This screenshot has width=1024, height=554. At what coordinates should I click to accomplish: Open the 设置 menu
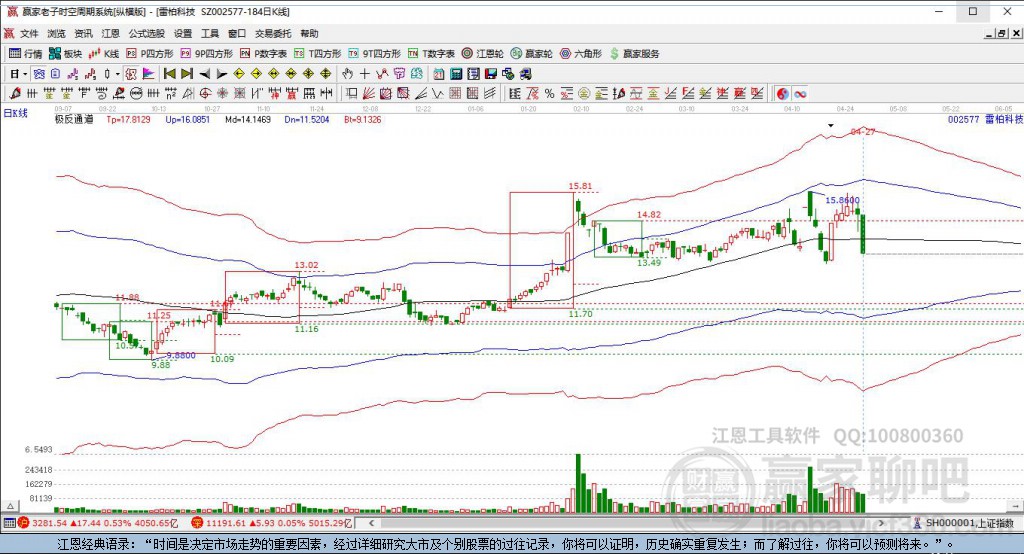[183, 33]
